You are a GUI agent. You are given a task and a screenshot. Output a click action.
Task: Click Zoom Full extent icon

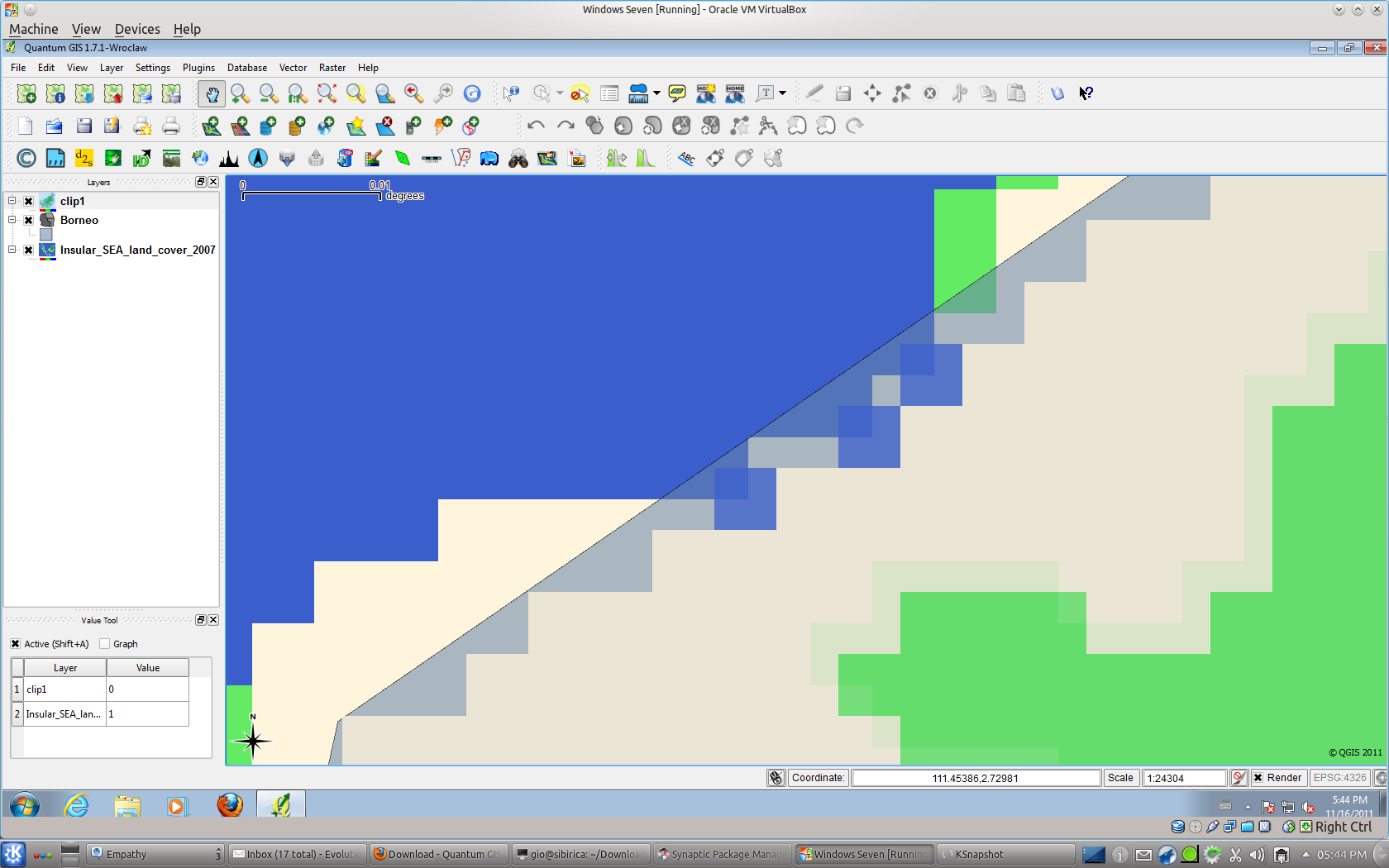[x=327, y=93]
